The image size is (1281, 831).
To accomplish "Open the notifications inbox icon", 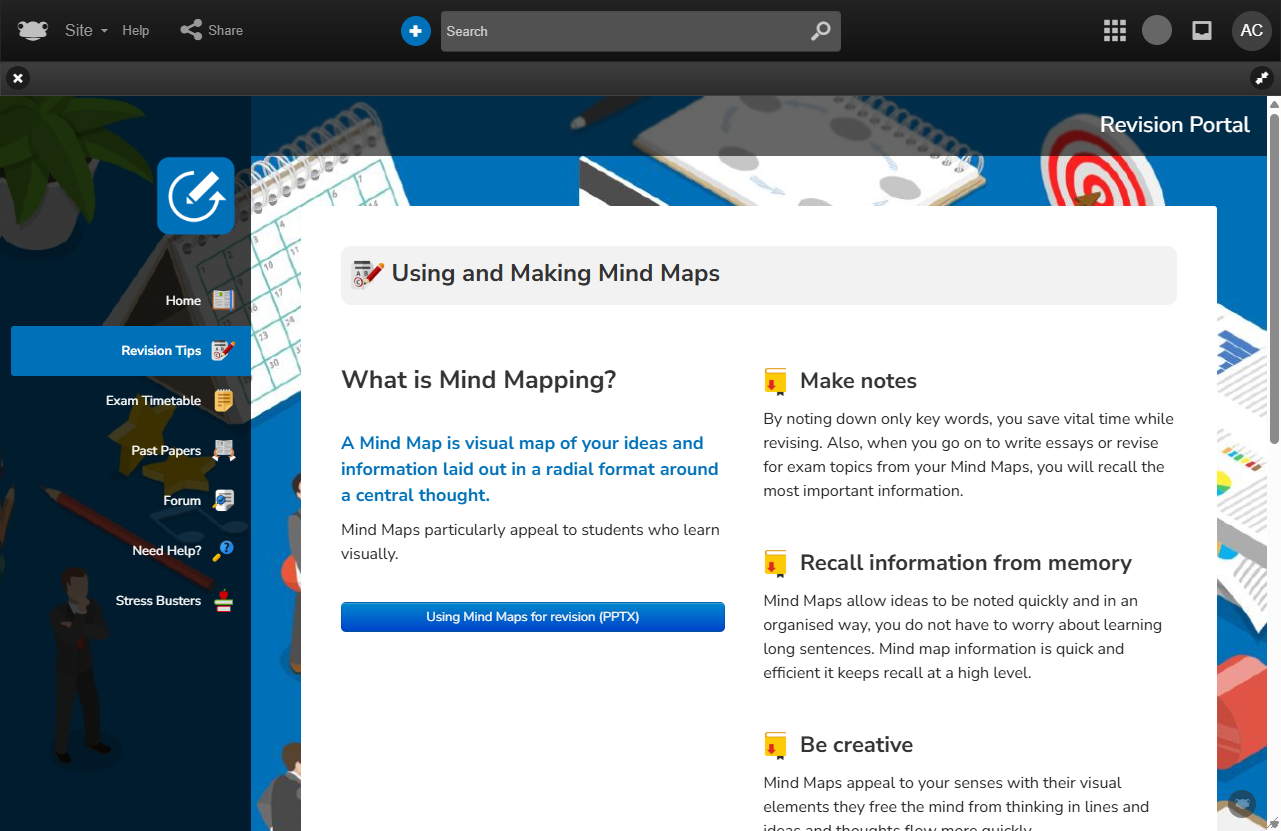I will click(x=1202, y=30).
